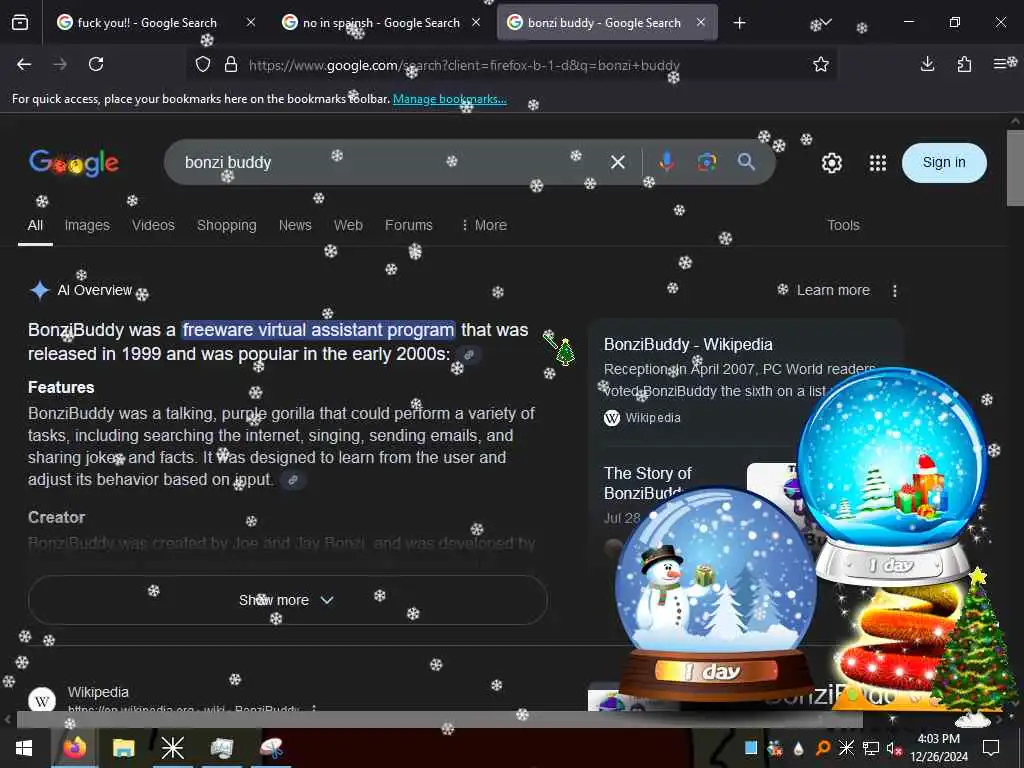Select the News results tab
Image resolution: width=1024 pixels, height=768 pixels.
click(295, 225)
